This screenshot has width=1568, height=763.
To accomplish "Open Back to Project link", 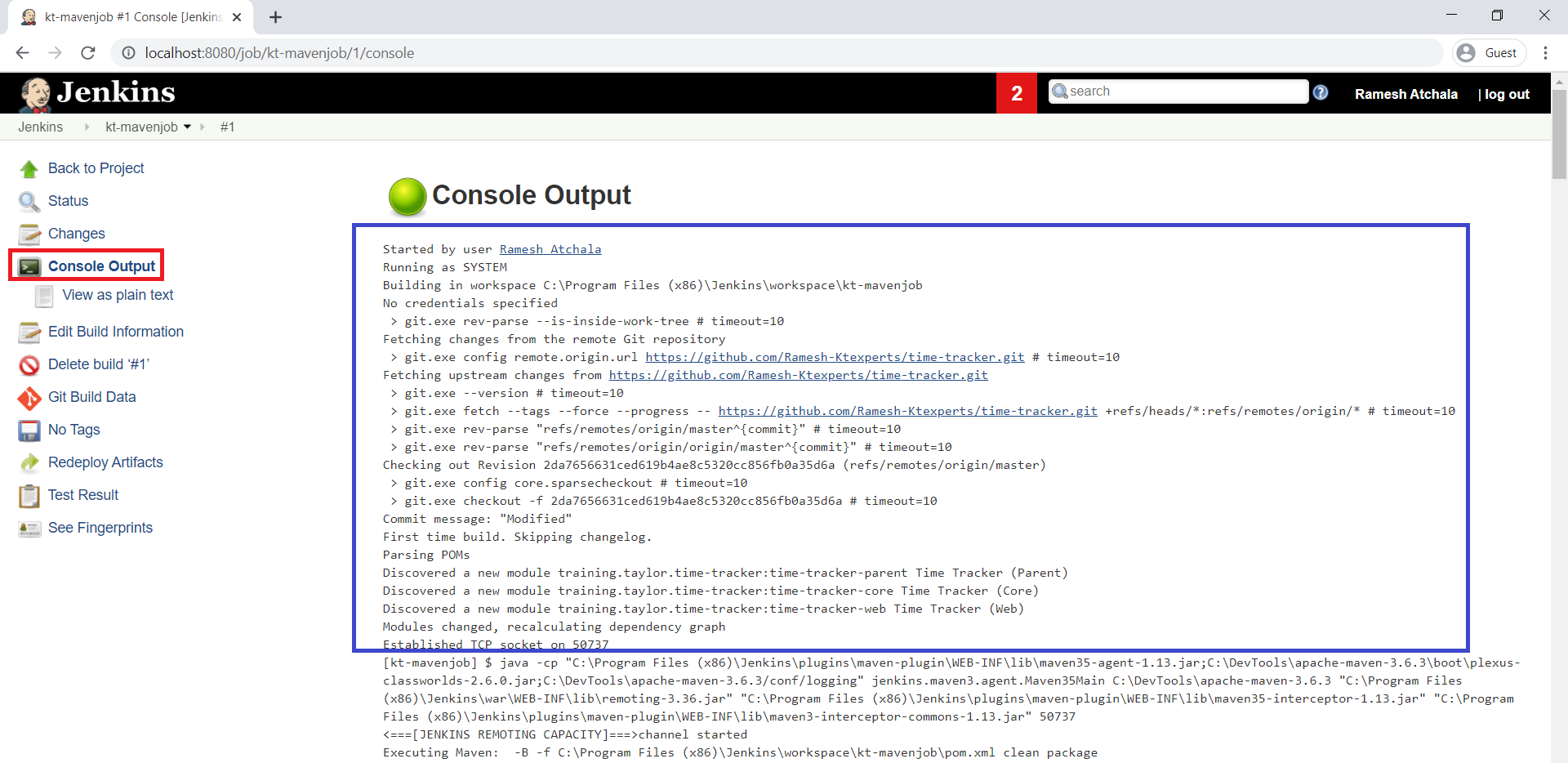I will (96, 168).
